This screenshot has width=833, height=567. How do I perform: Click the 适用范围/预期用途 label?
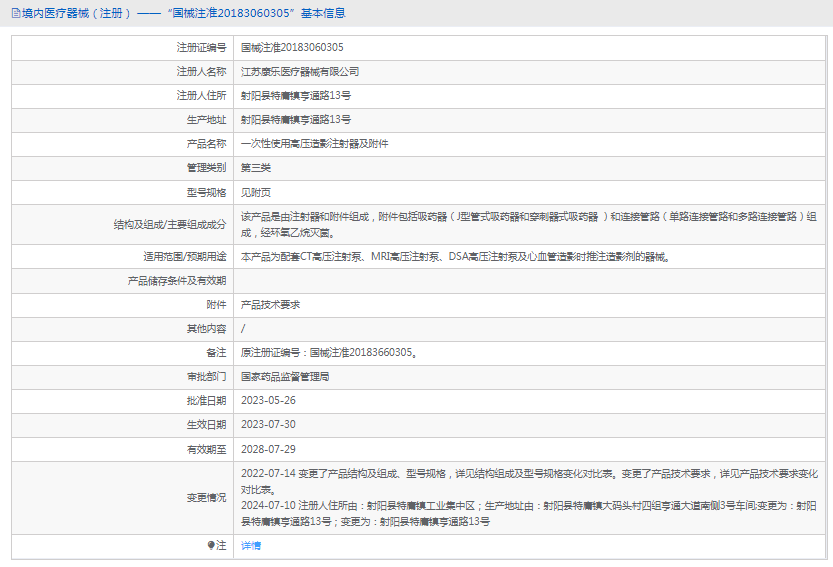click(185, 257)
